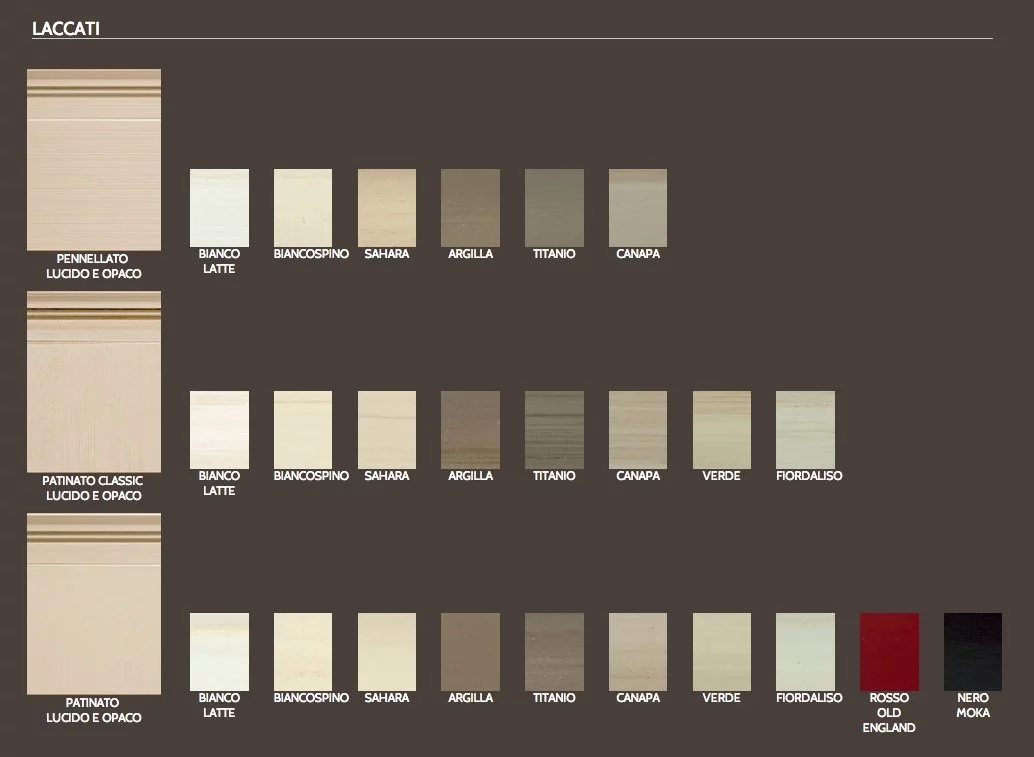Select the Rosso Old England red swatch
The height and width of the screenshot is (757, 1034).
click(889, 652)
